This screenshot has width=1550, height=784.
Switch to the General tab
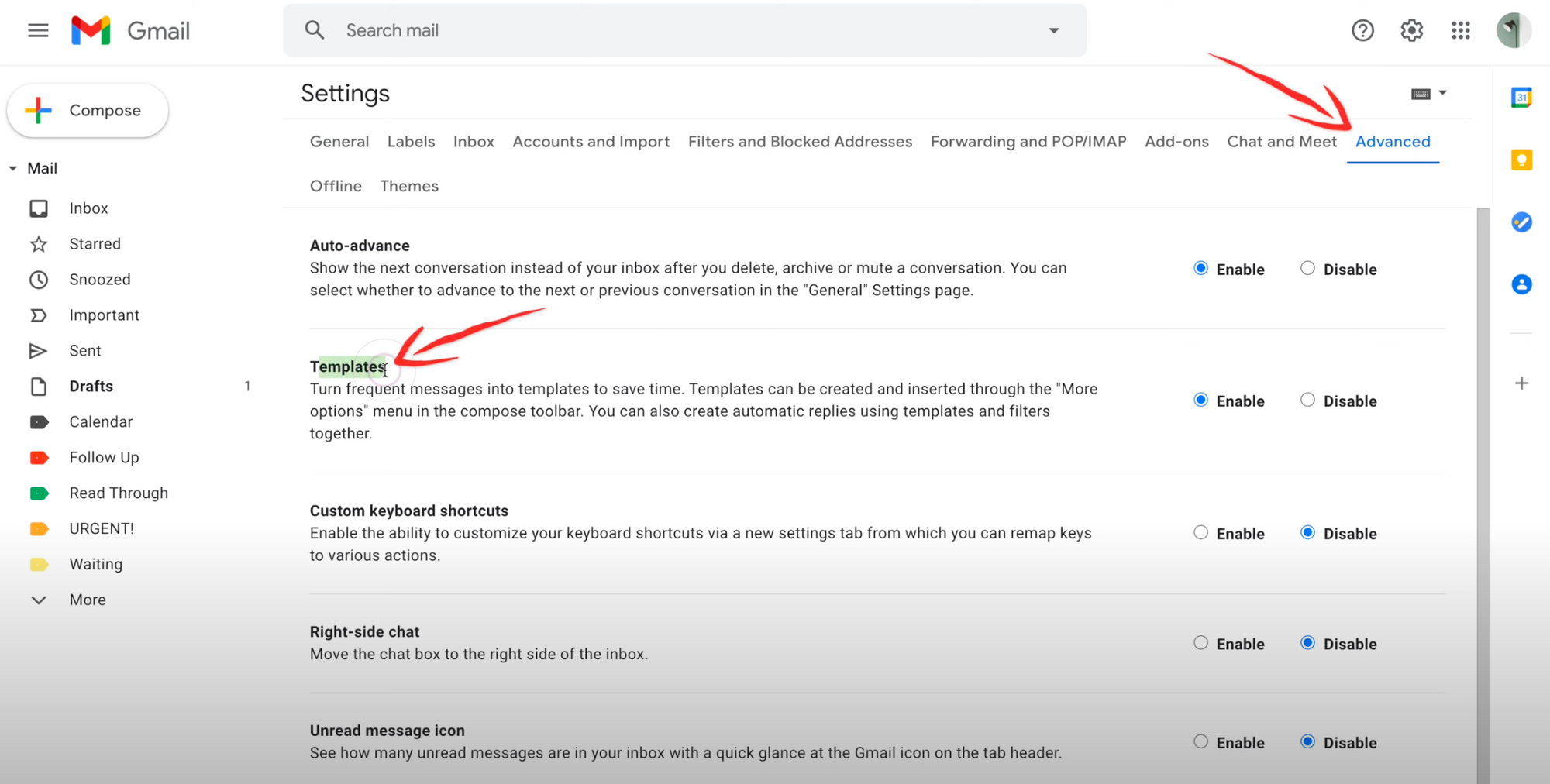click(339, 142)
